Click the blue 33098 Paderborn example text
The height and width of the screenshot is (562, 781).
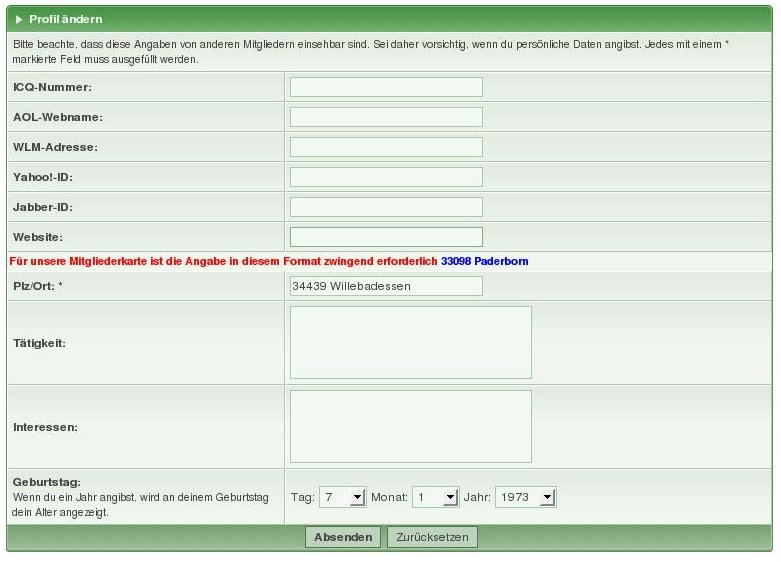click(484, 261)
